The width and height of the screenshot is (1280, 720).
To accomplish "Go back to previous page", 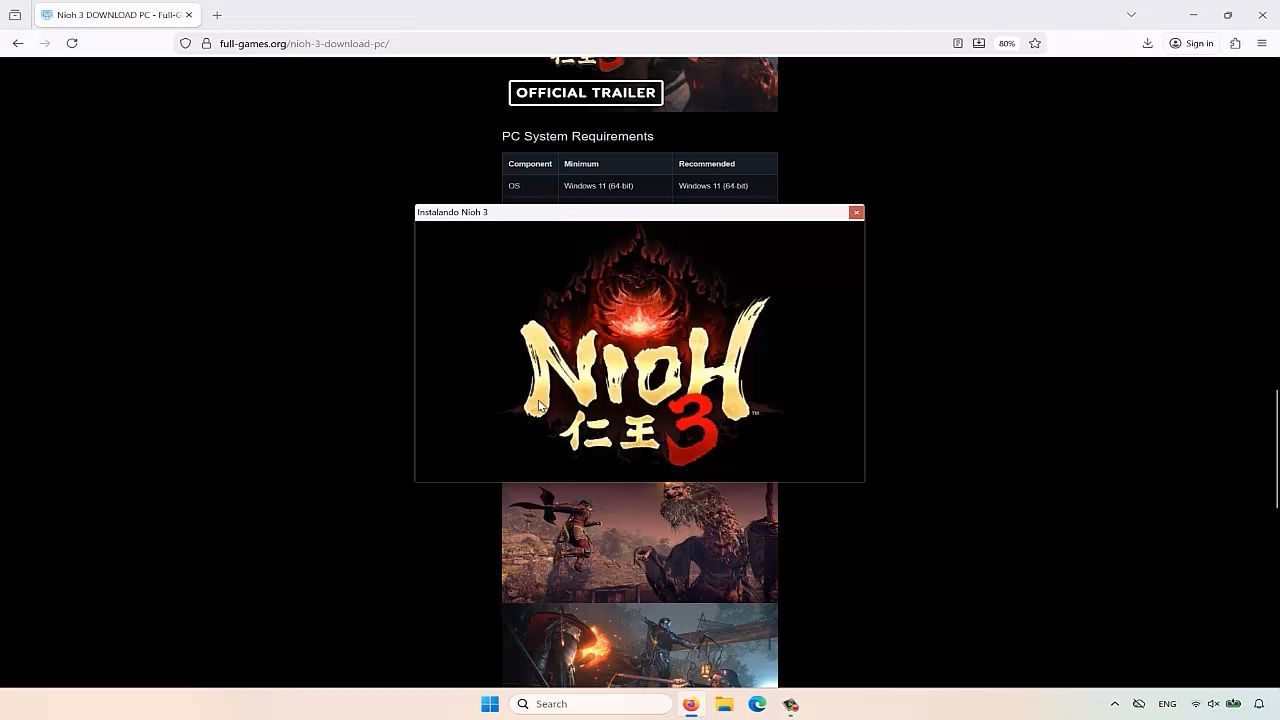I will tap(18, 43).
